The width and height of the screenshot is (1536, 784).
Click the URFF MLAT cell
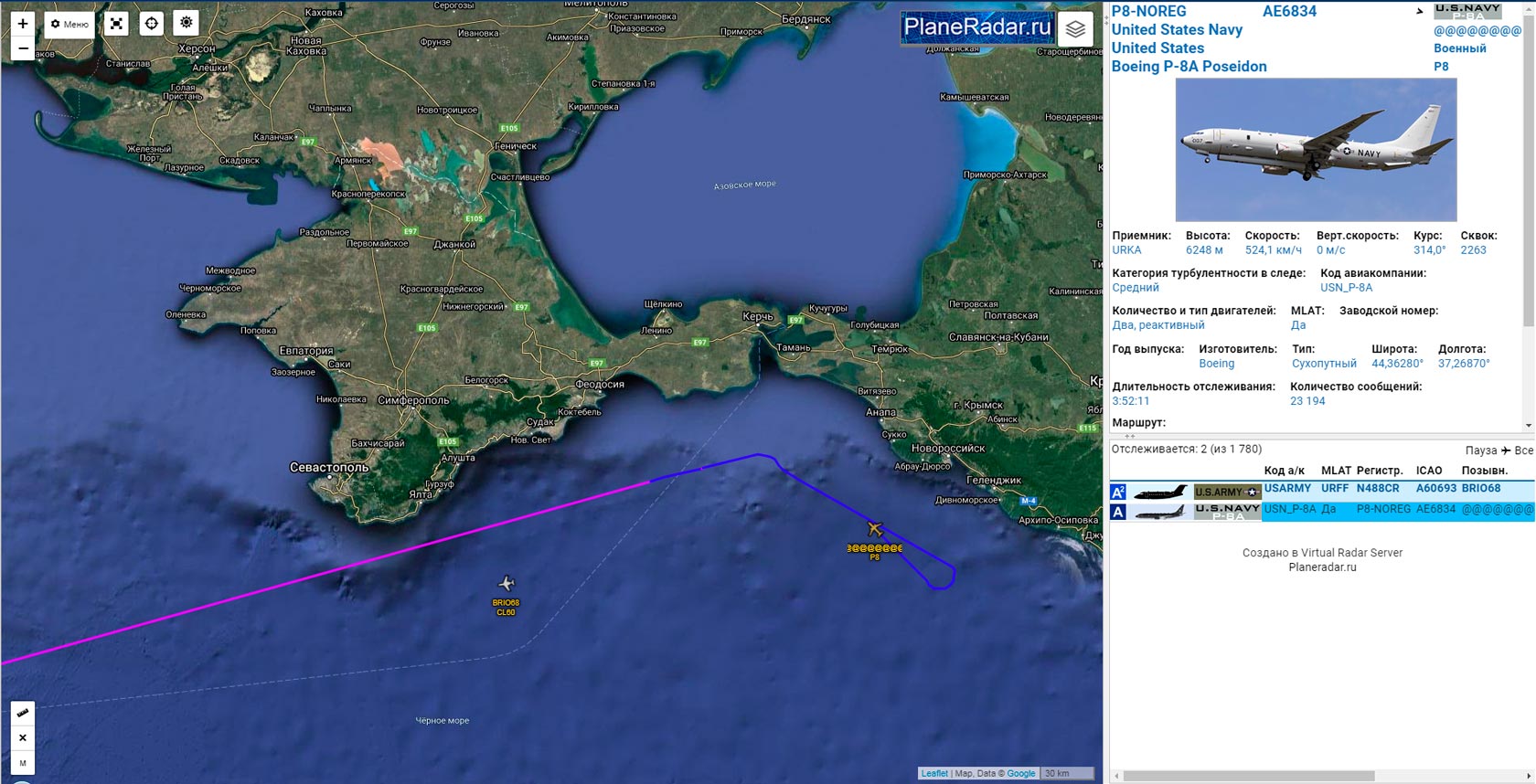click(x=1335, y=489)
